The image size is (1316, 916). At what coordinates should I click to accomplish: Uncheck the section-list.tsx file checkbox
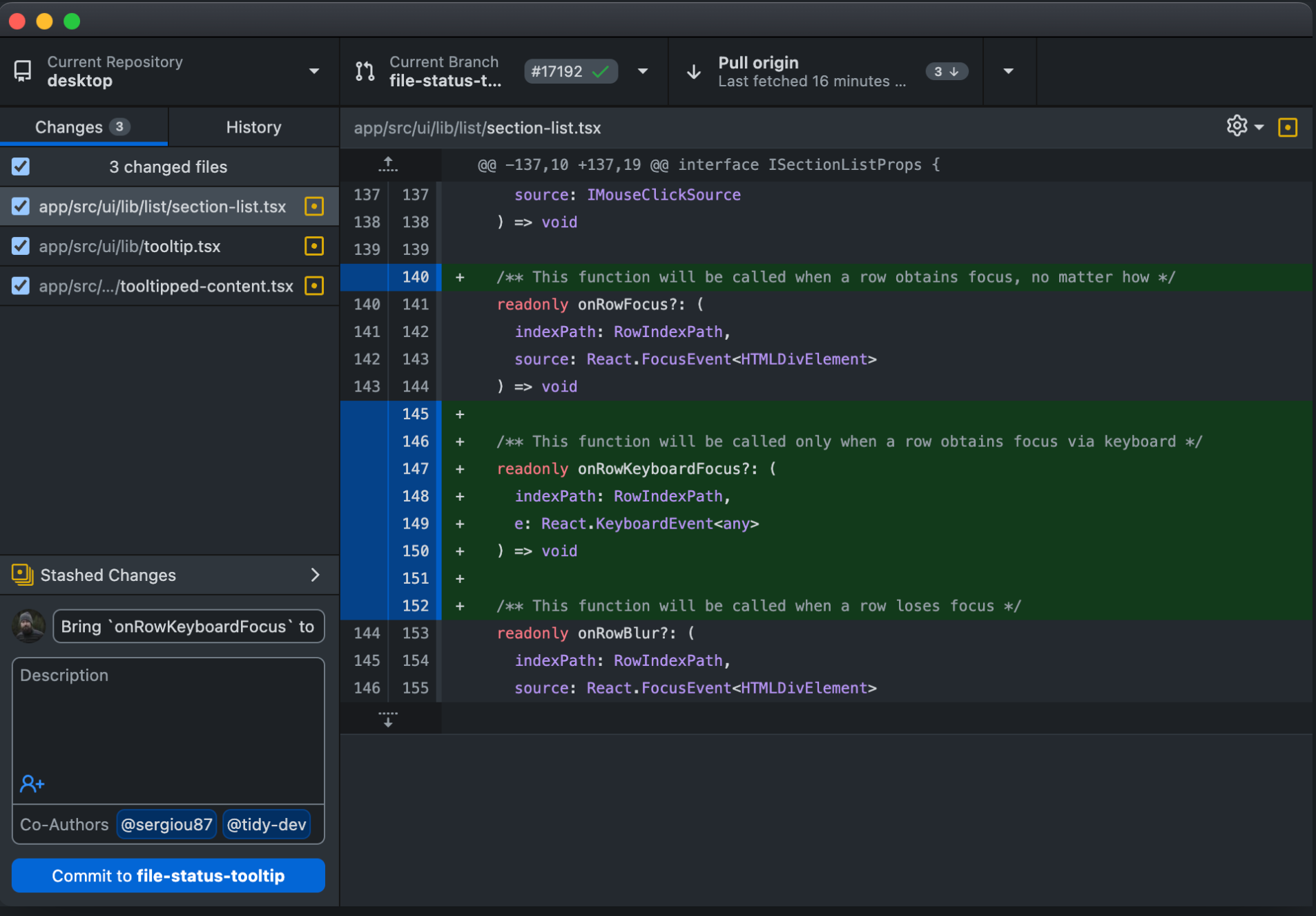click(21, 207)
